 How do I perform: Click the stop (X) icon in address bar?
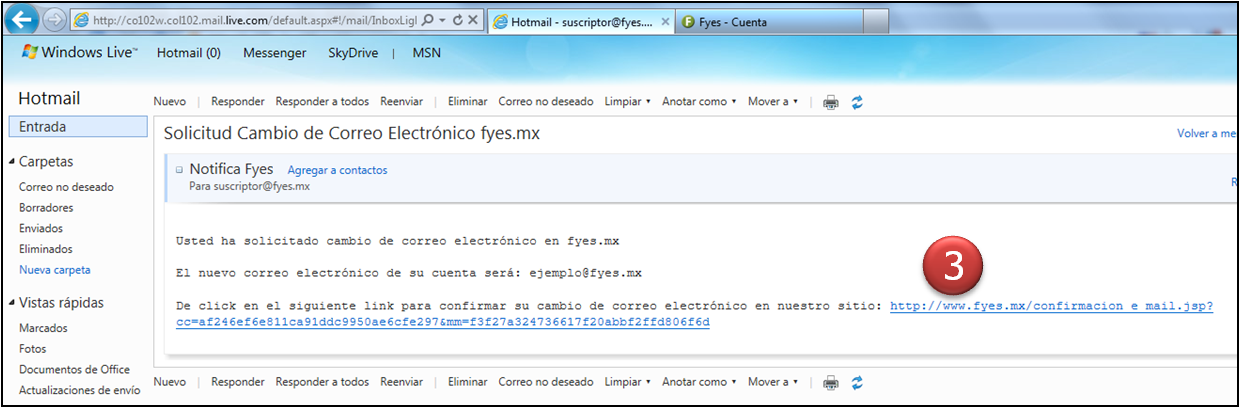[473, 20]
